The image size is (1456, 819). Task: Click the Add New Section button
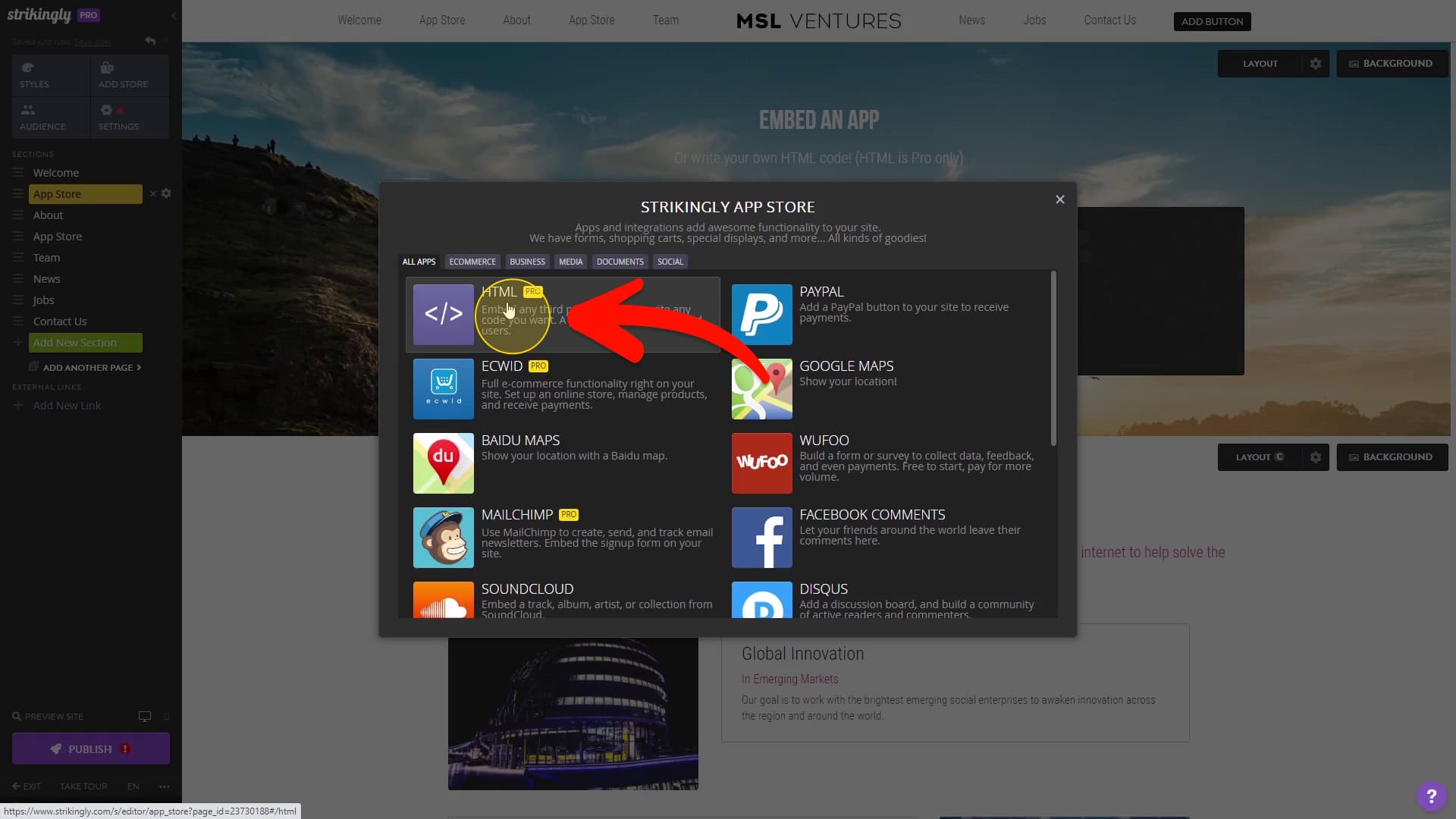tap(85, 343)
